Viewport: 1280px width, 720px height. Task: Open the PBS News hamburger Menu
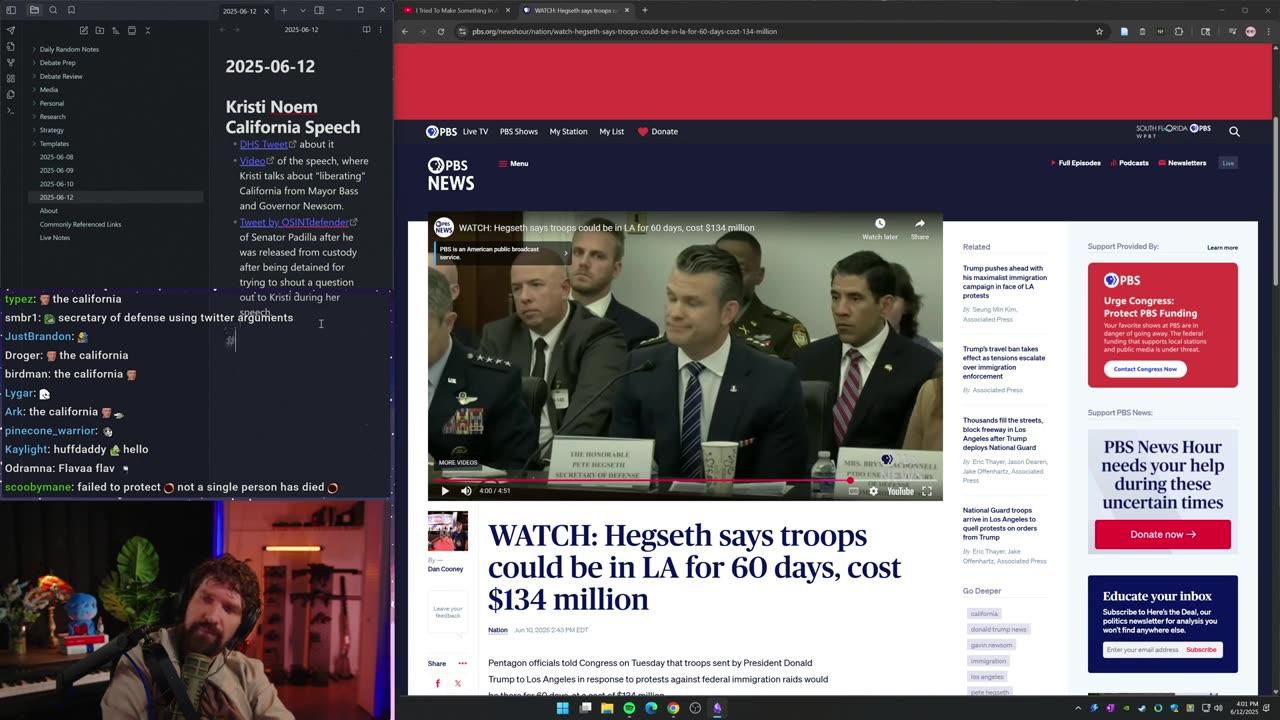513,163
